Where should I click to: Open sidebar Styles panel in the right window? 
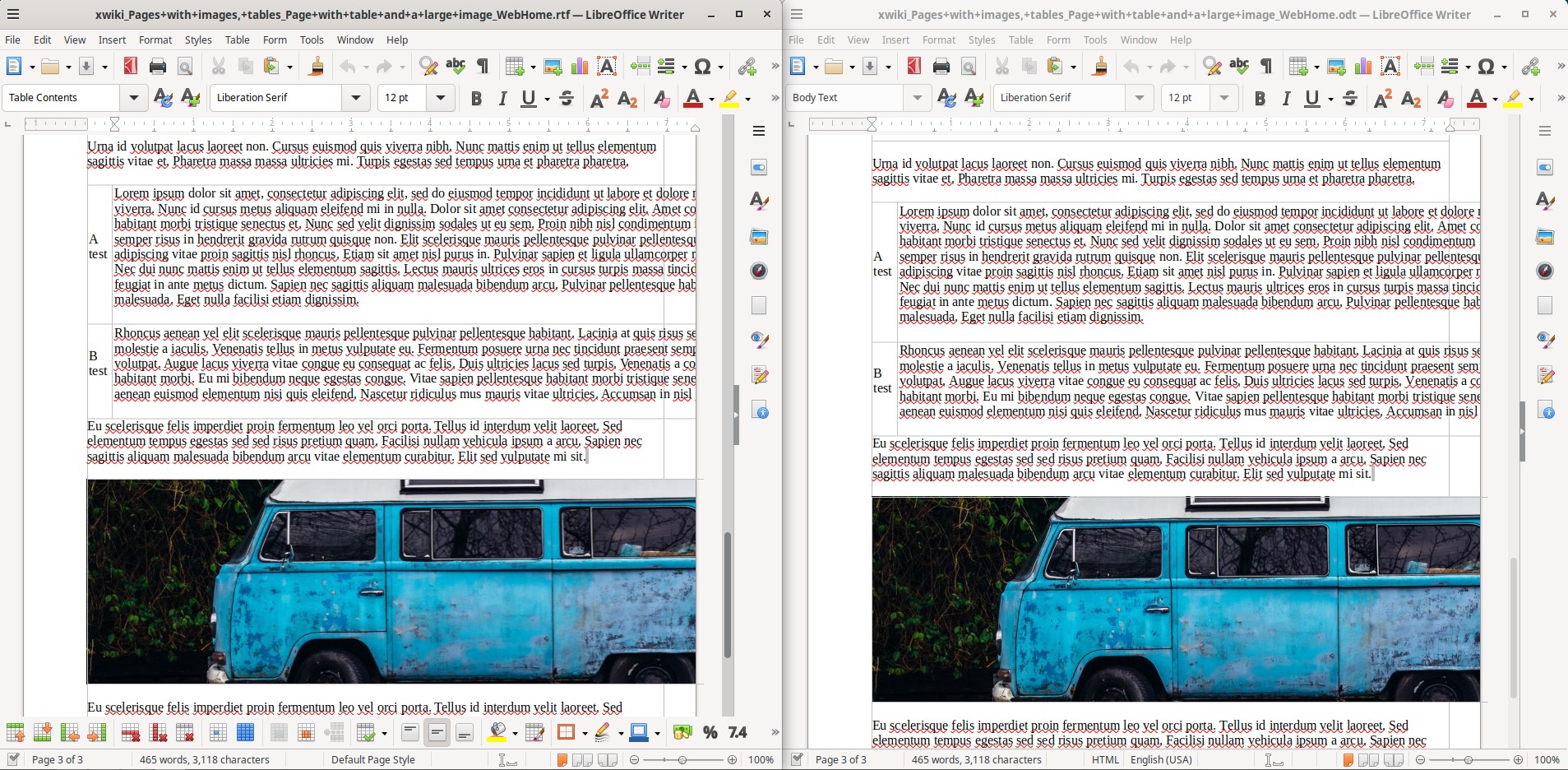pyautogui.click(x=1545, y=202)
